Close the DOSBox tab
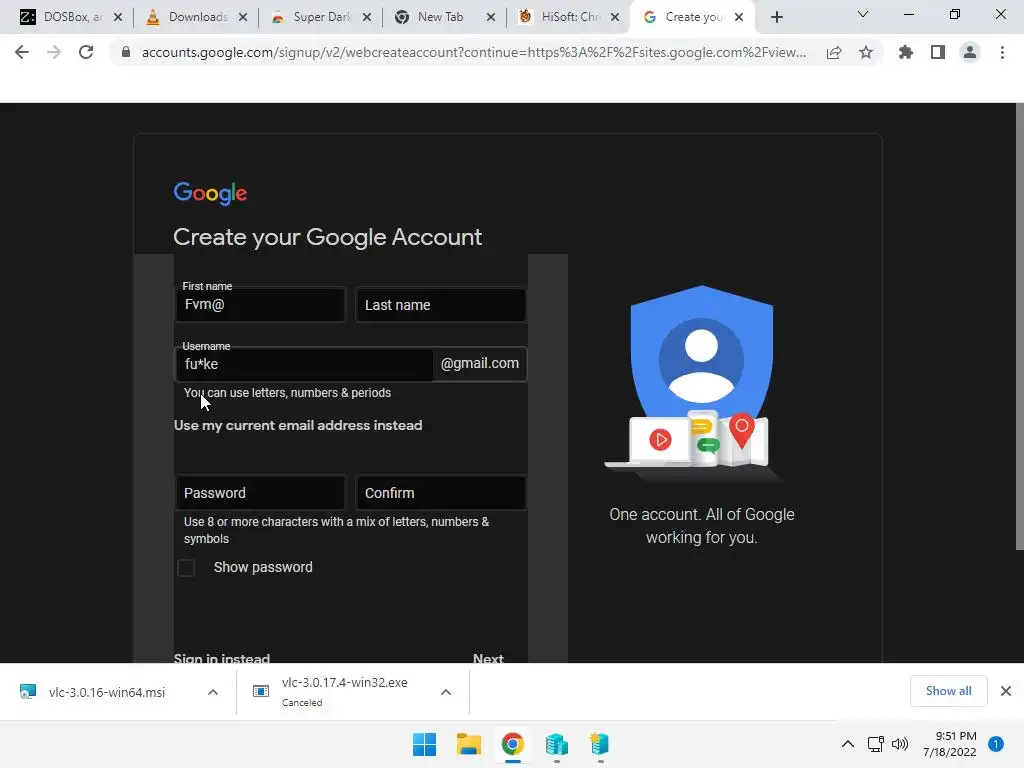The image size is (1024, 768). (118, 17)
